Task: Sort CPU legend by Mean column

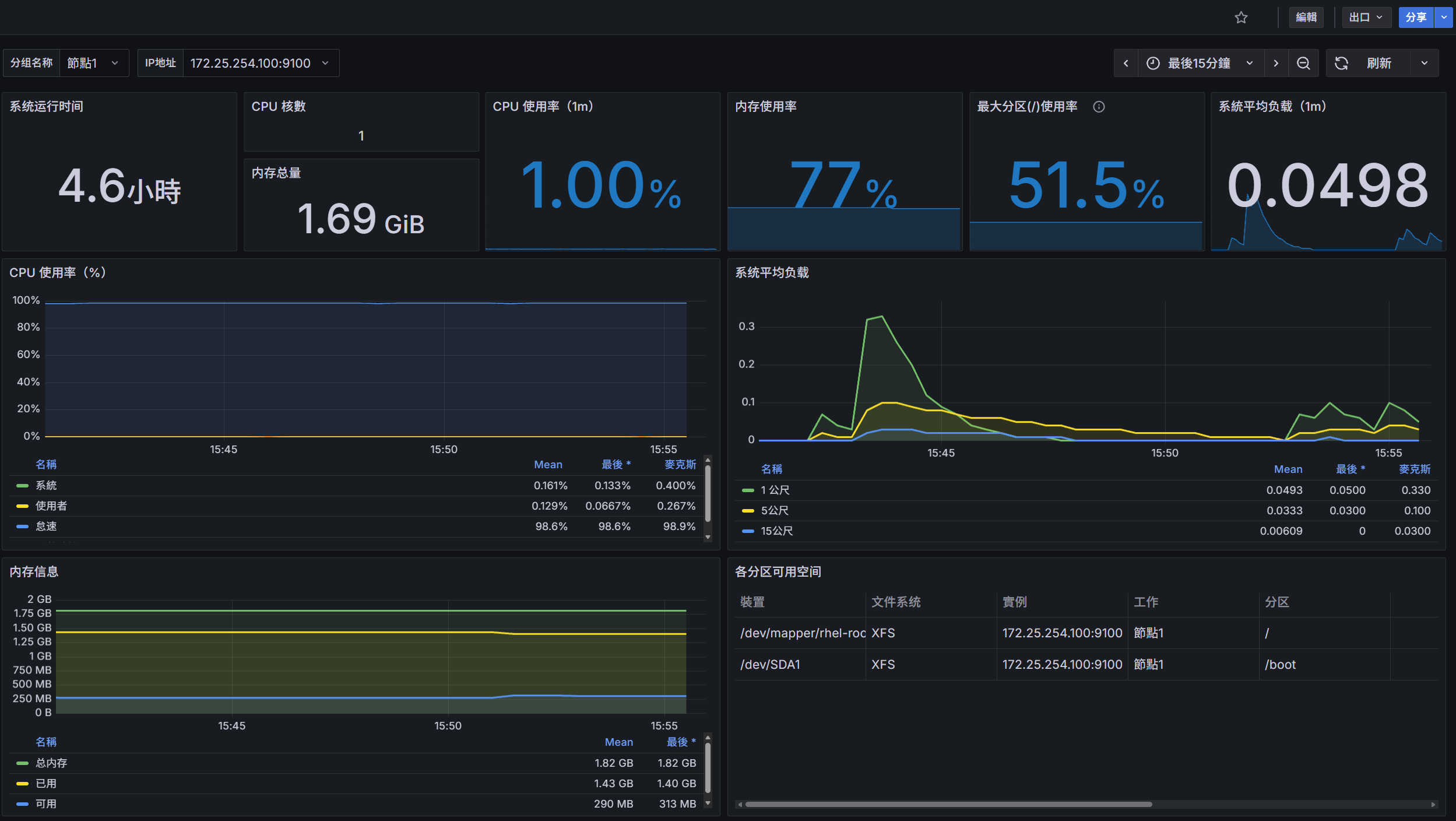Action: point(548,465)
